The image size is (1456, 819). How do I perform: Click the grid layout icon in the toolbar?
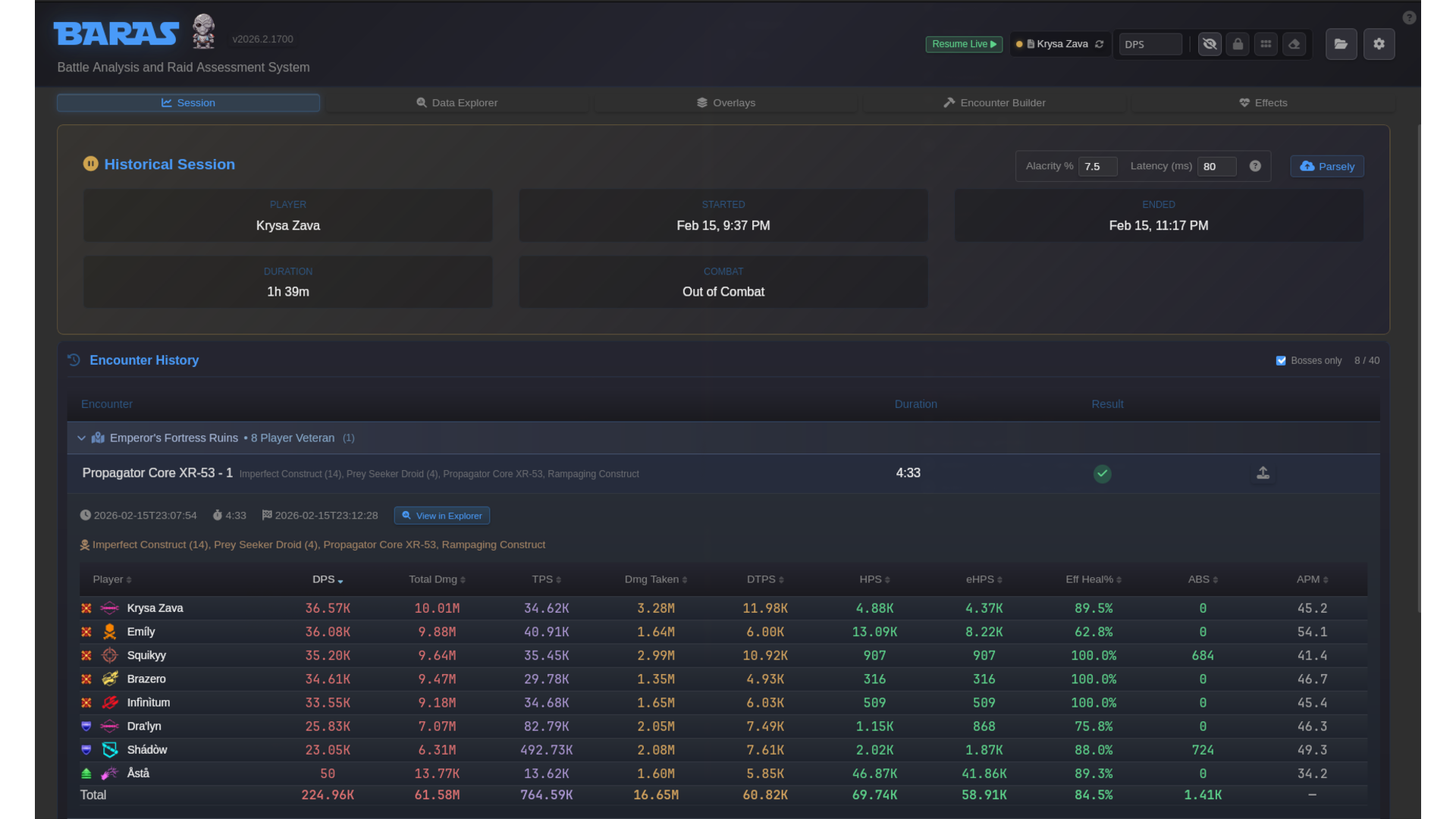point(1266,44)
